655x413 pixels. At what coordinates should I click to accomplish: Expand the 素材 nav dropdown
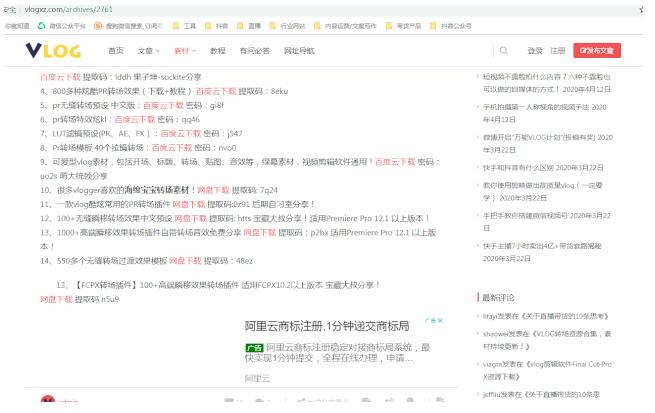pyautogui.click(x=185, y=51)
